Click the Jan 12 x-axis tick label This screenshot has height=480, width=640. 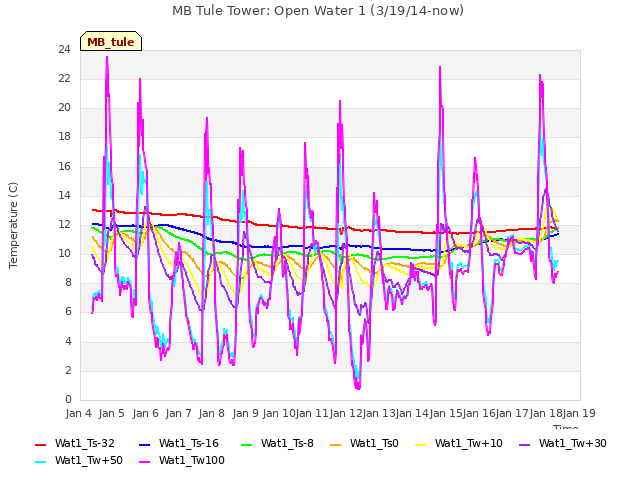346,413
